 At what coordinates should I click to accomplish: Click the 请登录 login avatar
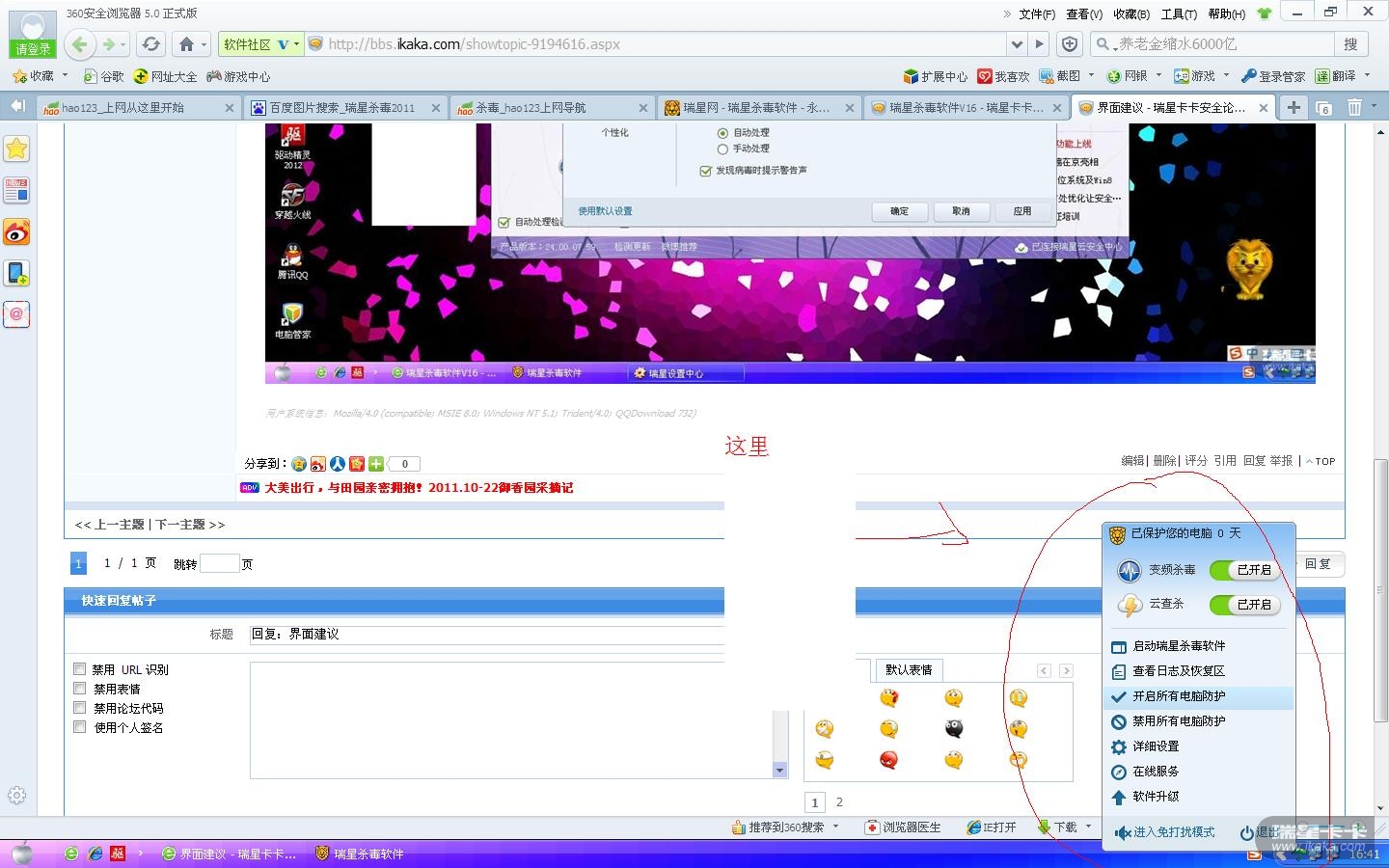pos(32,34)
